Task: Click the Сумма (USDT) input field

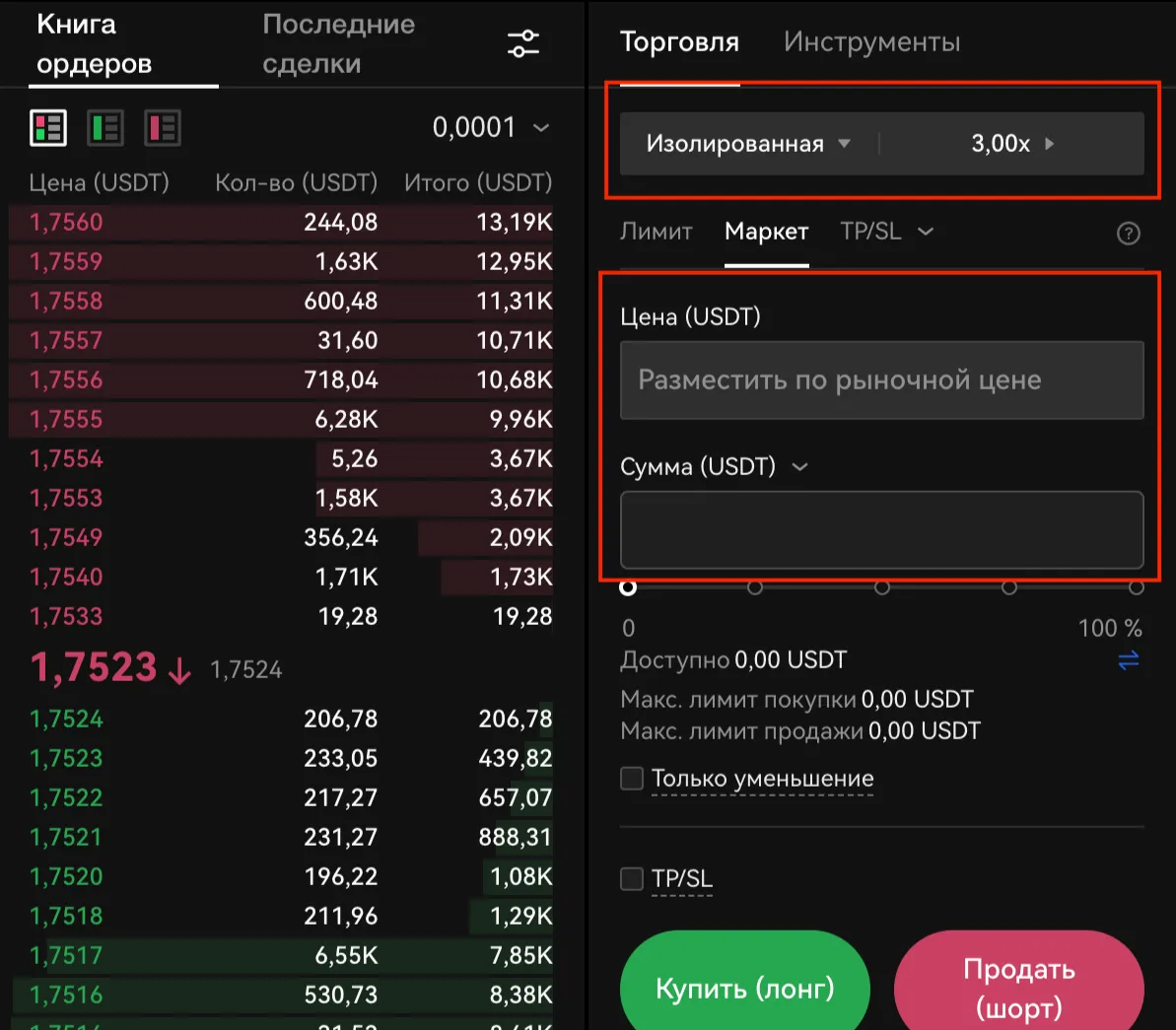Action: pos(882,529)
